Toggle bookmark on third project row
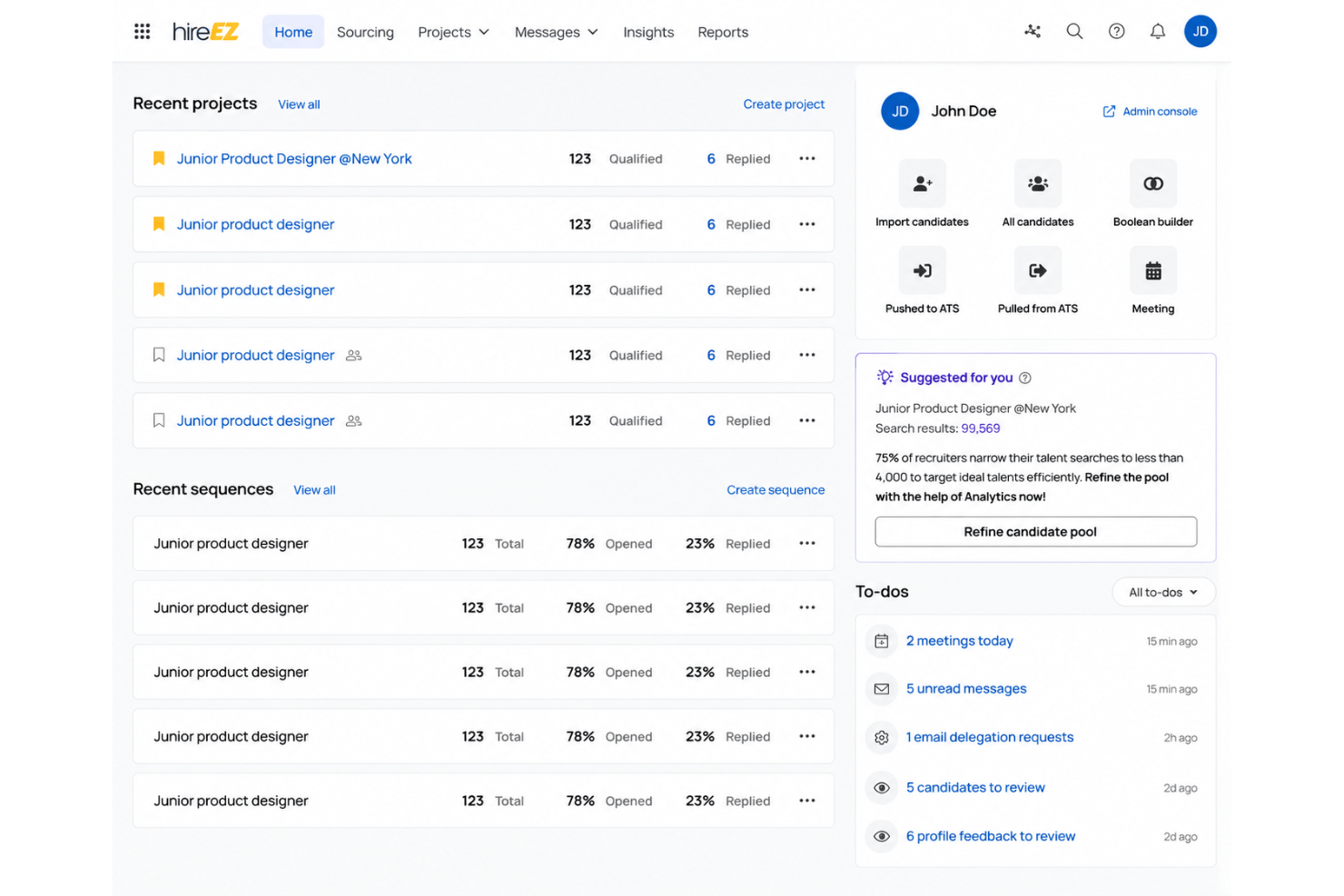The height and width of the screenshot is (896, 1344). tap(159, 290)
